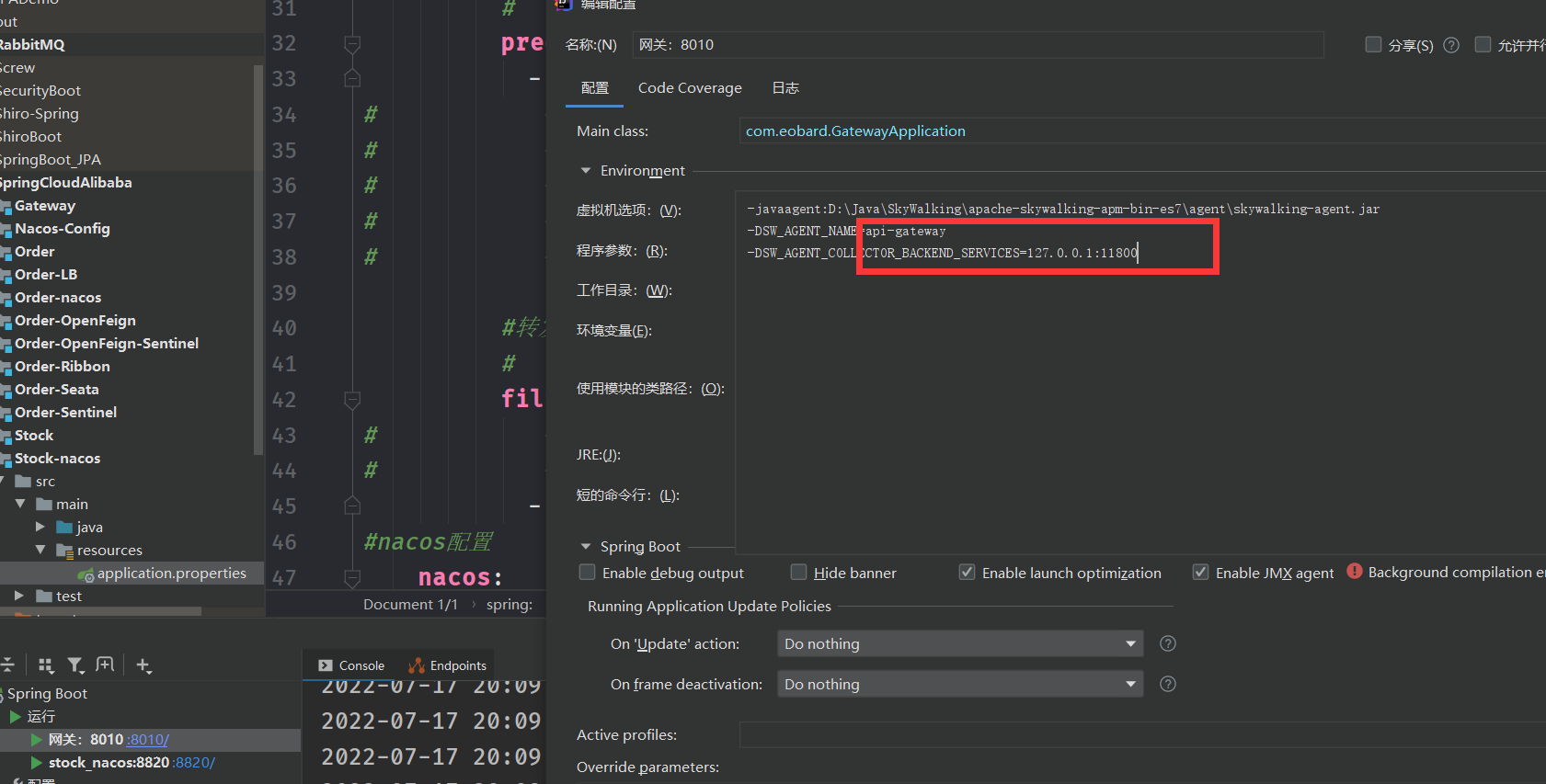Click the red Background compilation warning icon
Screen dimensions: 1546x784
point(1355,571)
